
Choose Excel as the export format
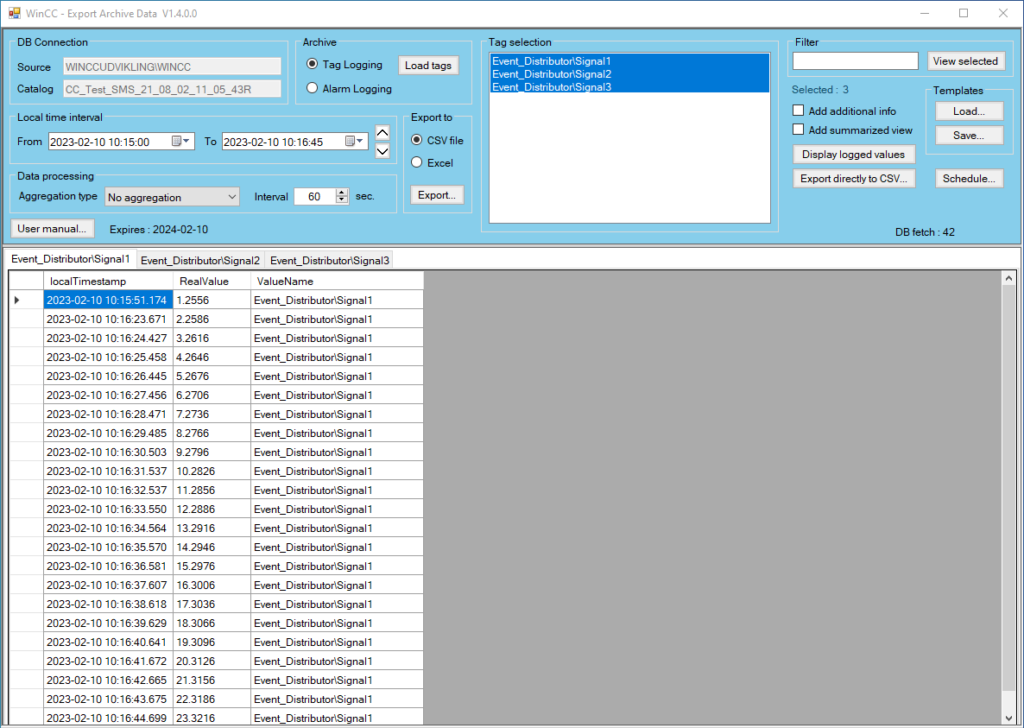click(418, 163)
